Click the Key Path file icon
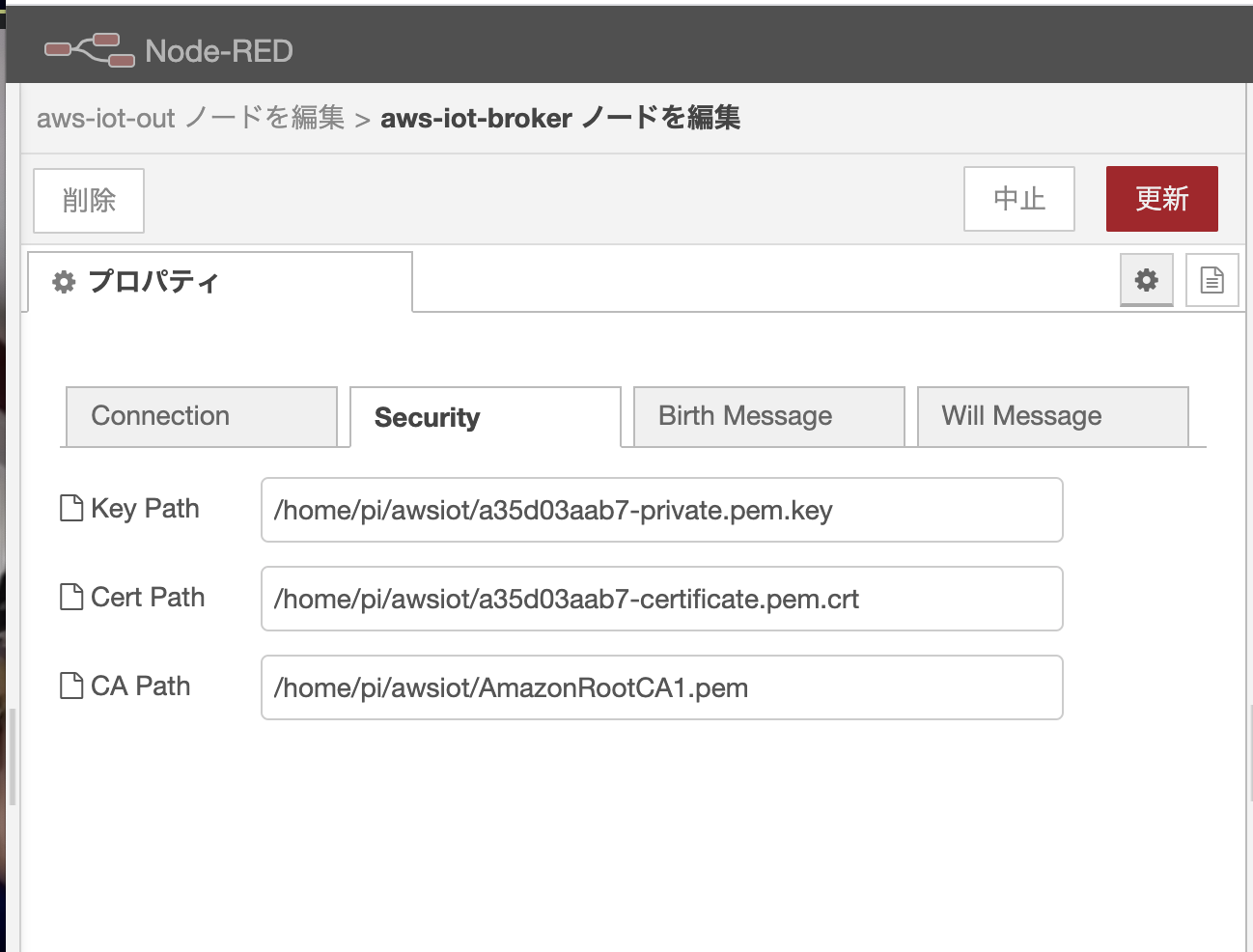The image size is (1253, 952). 71,508
